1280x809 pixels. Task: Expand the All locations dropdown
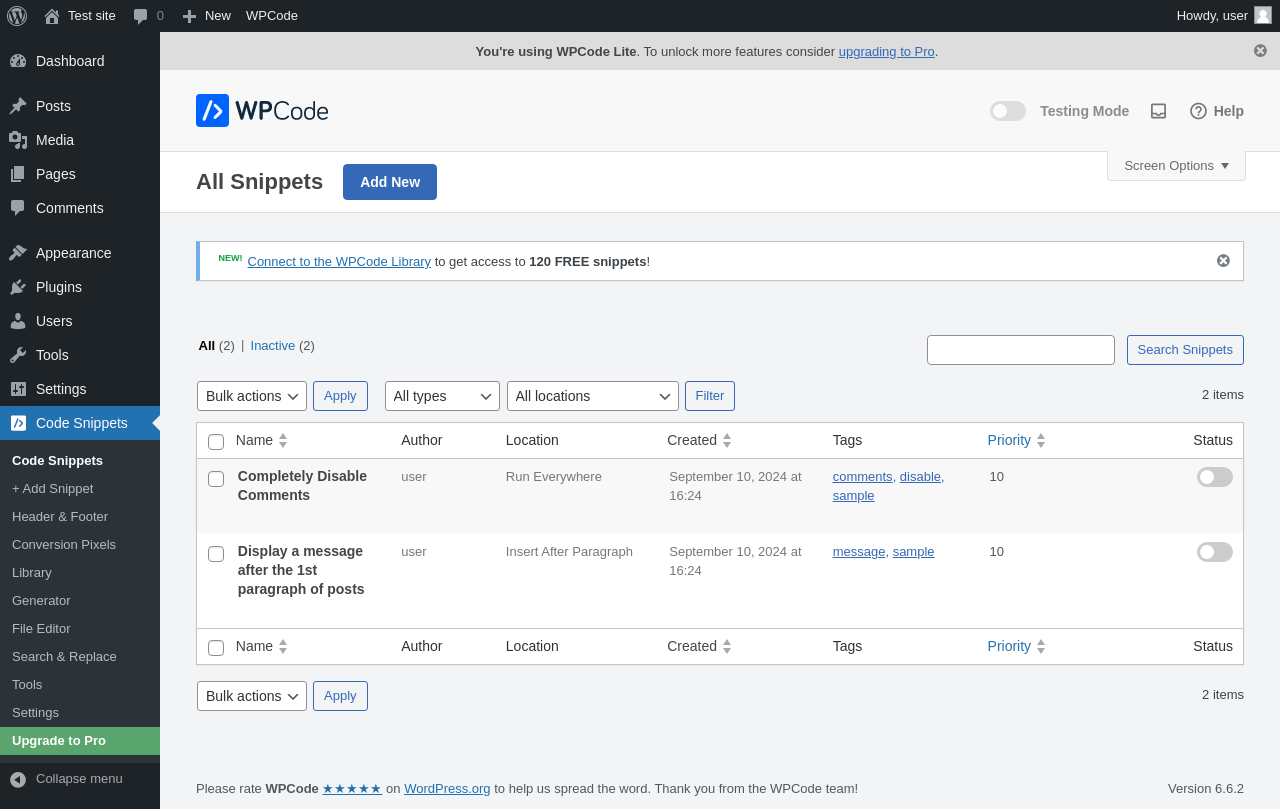[592, 396]
